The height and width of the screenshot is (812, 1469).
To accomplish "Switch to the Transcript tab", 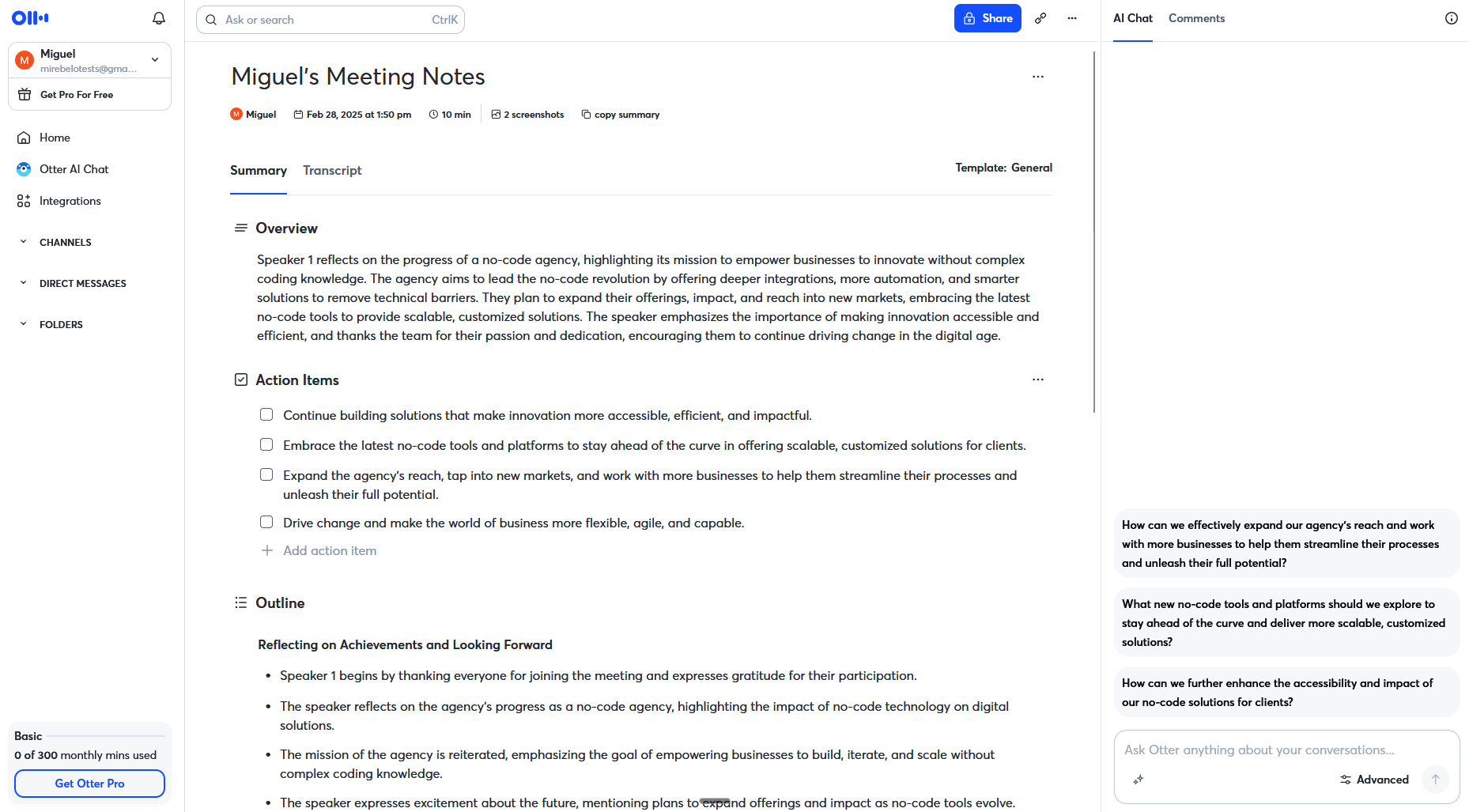I will point(332,170).
